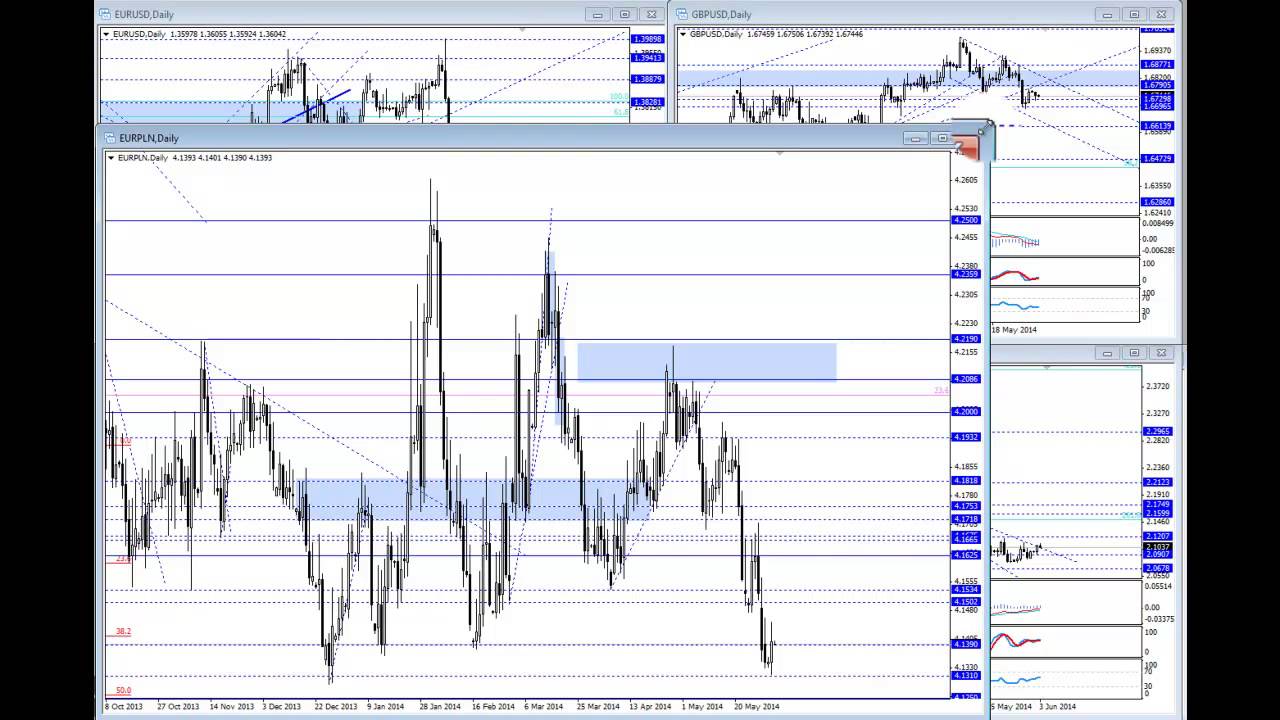Screen dimensions: 1280x720
Task: Click the red 38.2 Fibonacci label on EURPLN
Action: [x=123, y=632]
